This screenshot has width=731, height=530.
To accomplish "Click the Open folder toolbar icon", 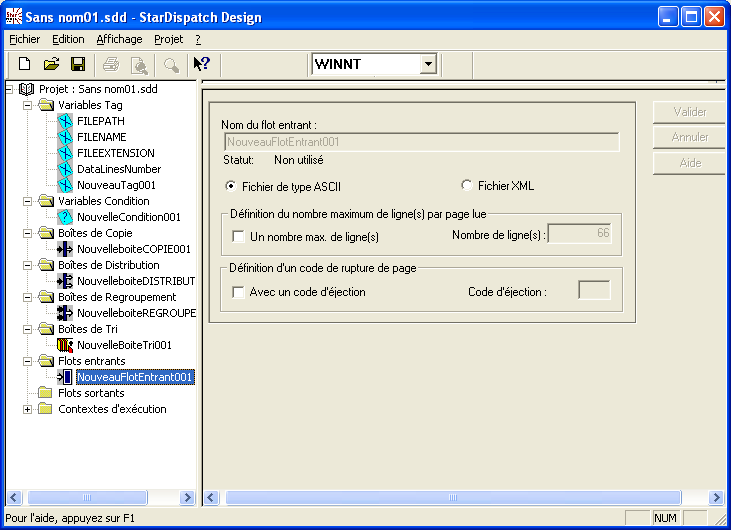I will [51, 64].
